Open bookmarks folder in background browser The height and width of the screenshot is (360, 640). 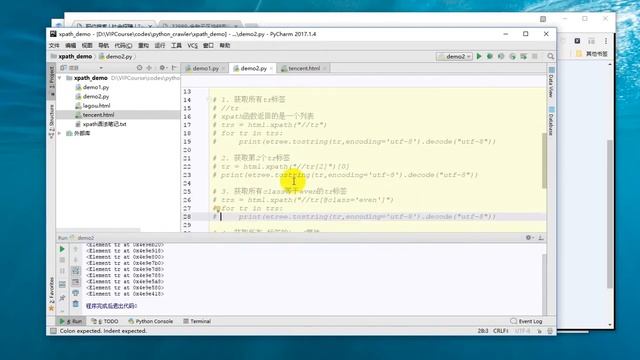pos(592,53)
